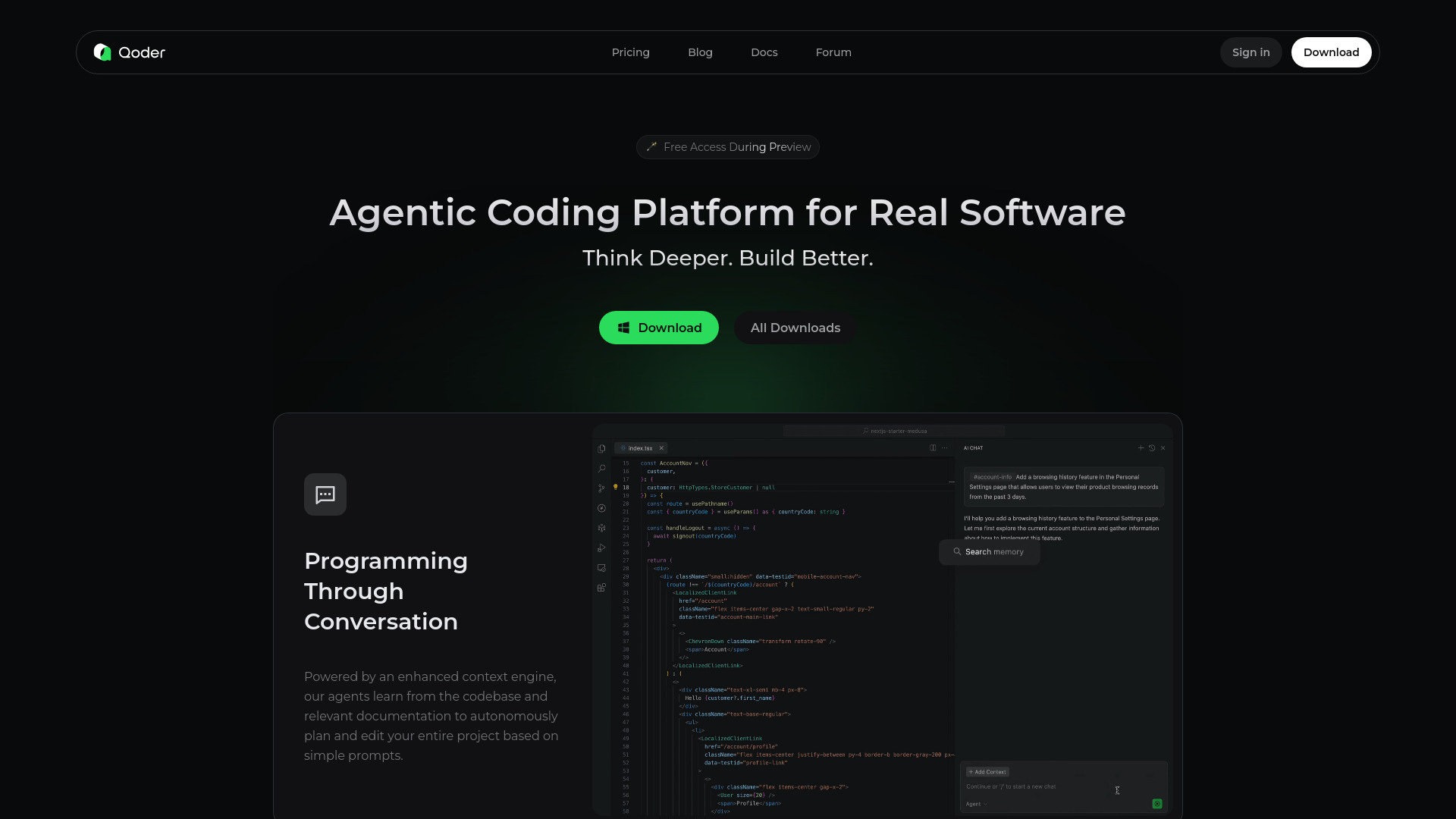
Task: Expand the split editor options via the ellipsis menu
Action: point(945,448)
